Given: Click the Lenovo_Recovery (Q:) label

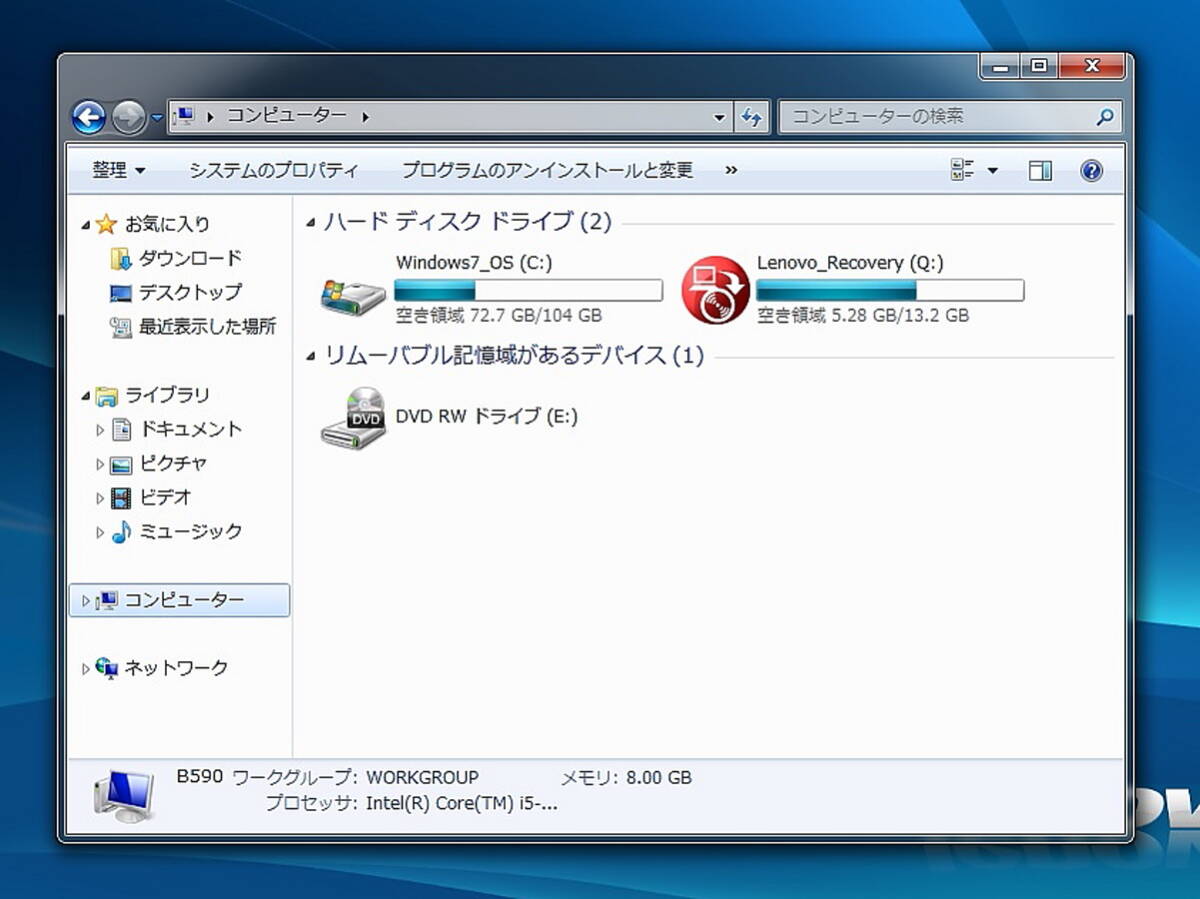Looking at the screenshot, I should coord(850,263).
